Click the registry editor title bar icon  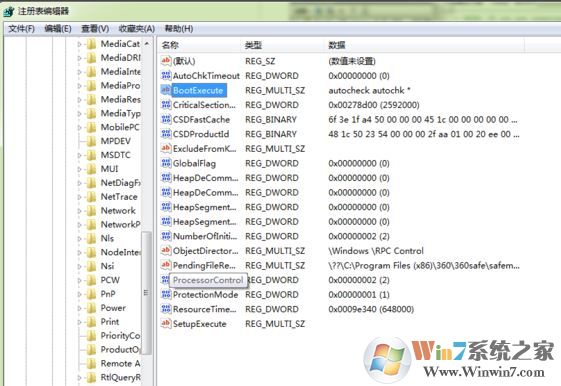pyautogui.click(x=9, y=11)
